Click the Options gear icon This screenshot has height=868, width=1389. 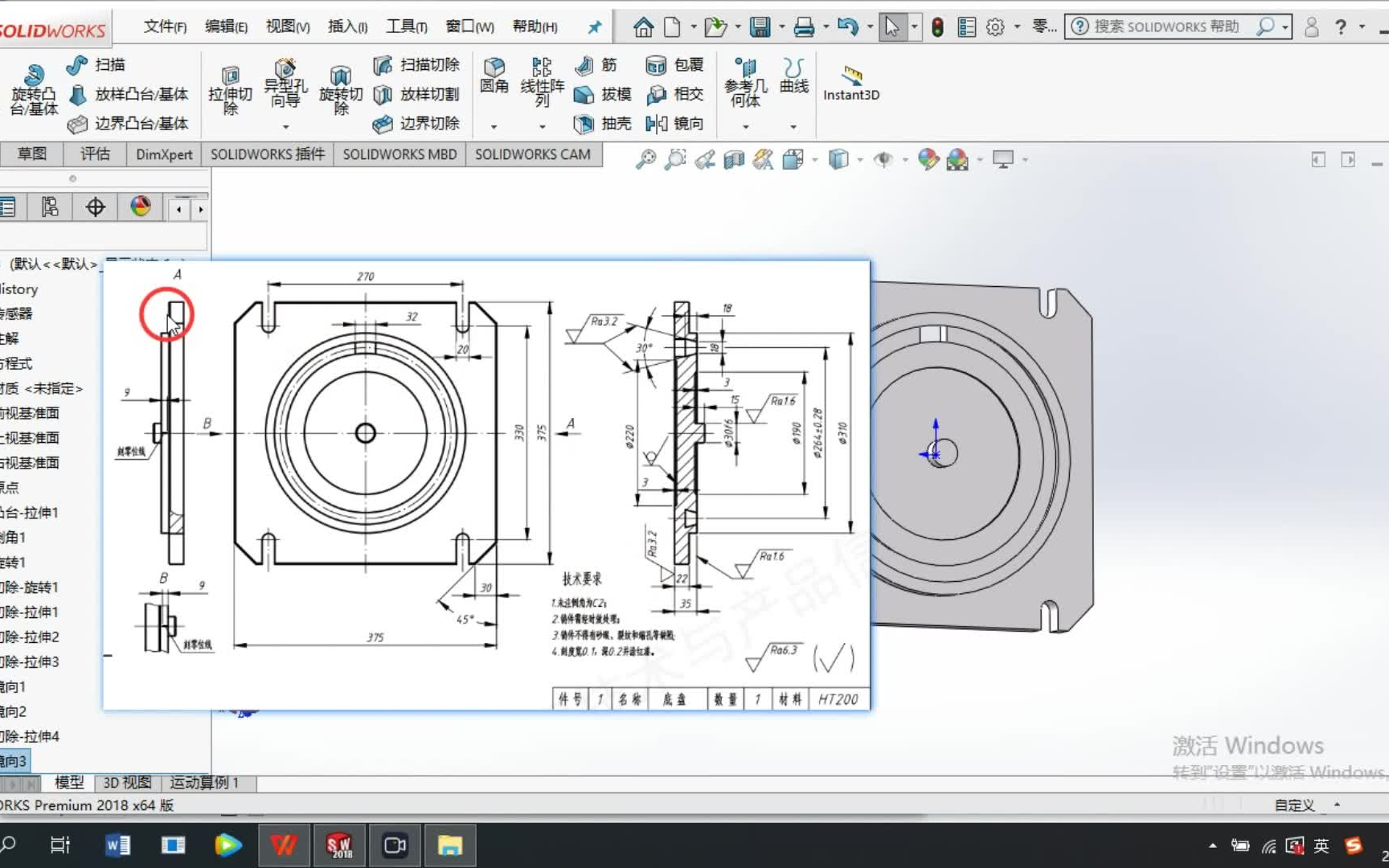995,27
